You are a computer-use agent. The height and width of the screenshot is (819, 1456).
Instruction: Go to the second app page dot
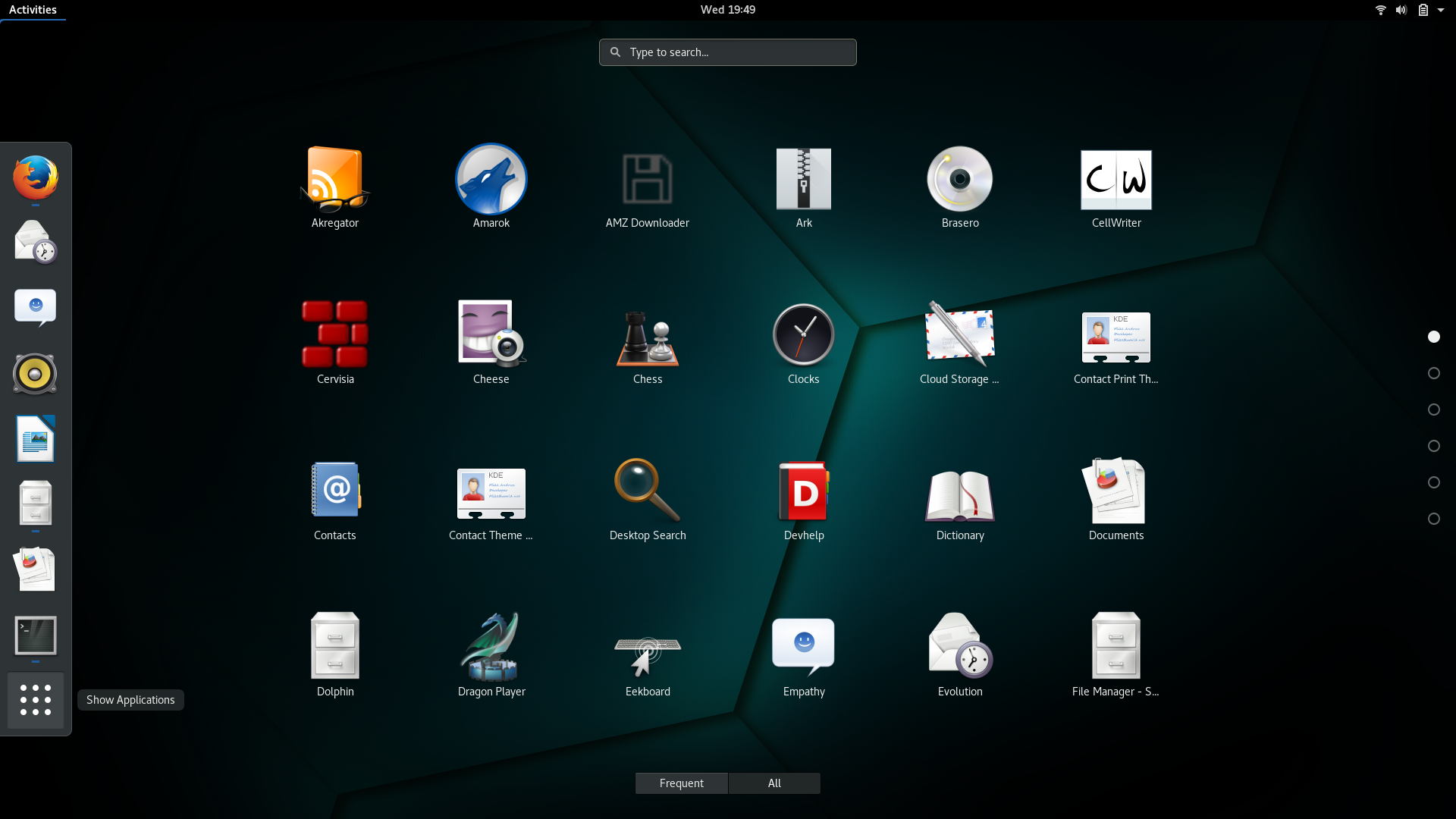point(1434,373)
